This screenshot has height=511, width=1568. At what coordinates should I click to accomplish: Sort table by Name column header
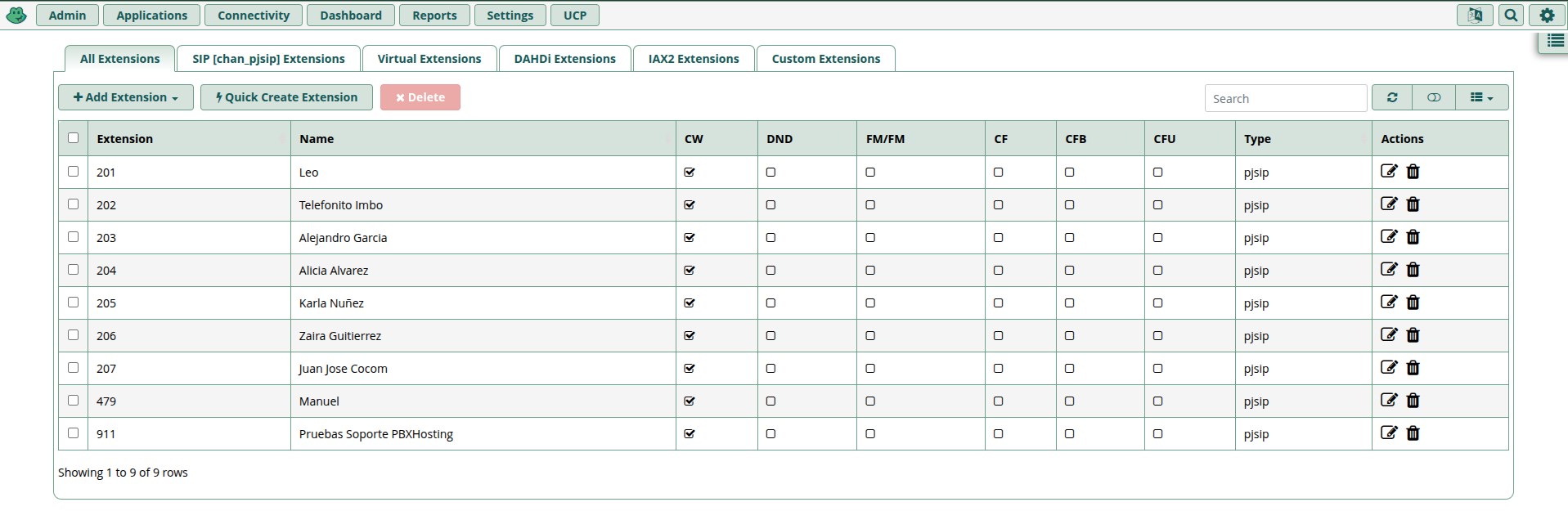pyautogui.click(x=483, y=139)
